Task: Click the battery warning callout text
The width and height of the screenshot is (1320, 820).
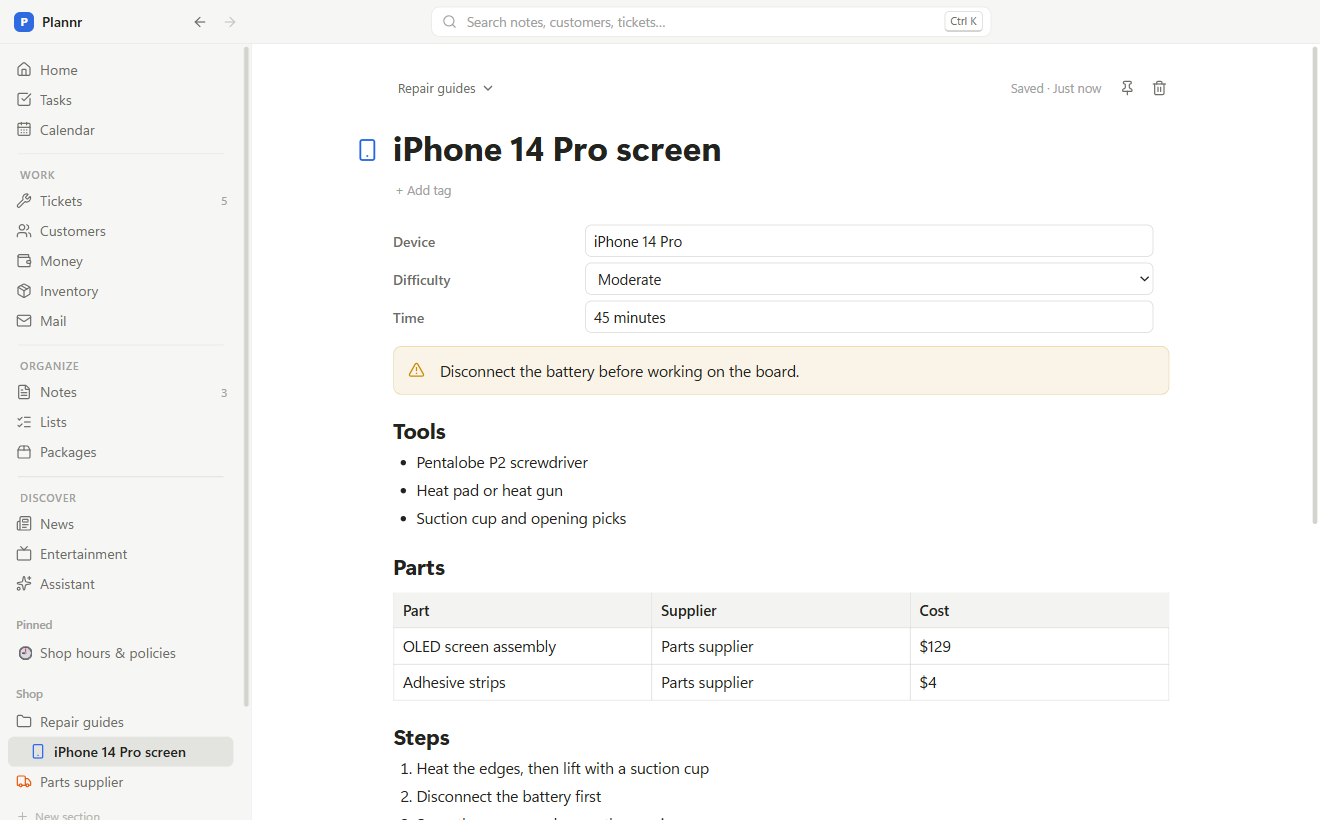Action: coord(619,371)
